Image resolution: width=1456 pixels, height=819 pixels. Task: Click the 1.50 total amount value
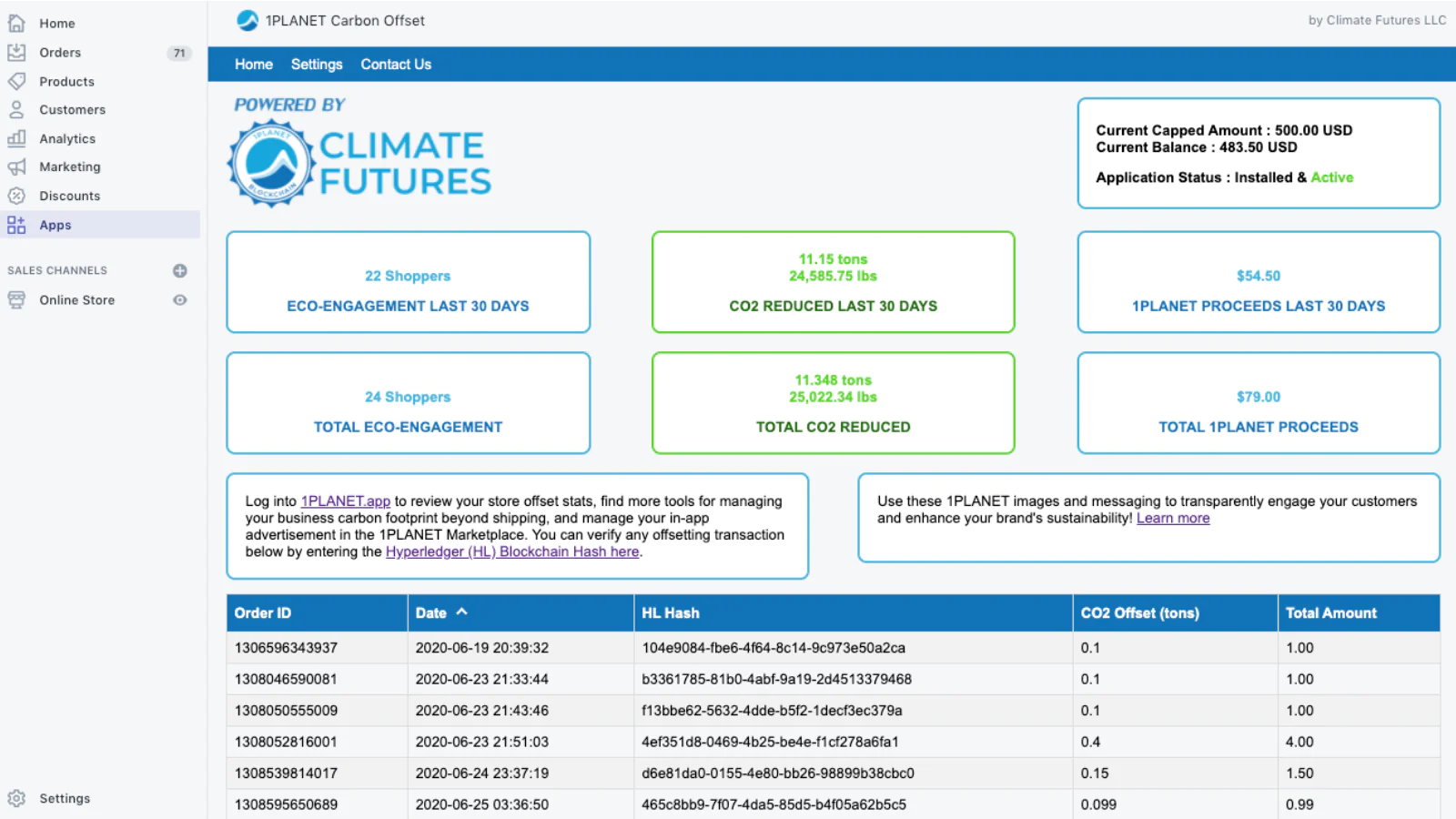coord(1299,773)
